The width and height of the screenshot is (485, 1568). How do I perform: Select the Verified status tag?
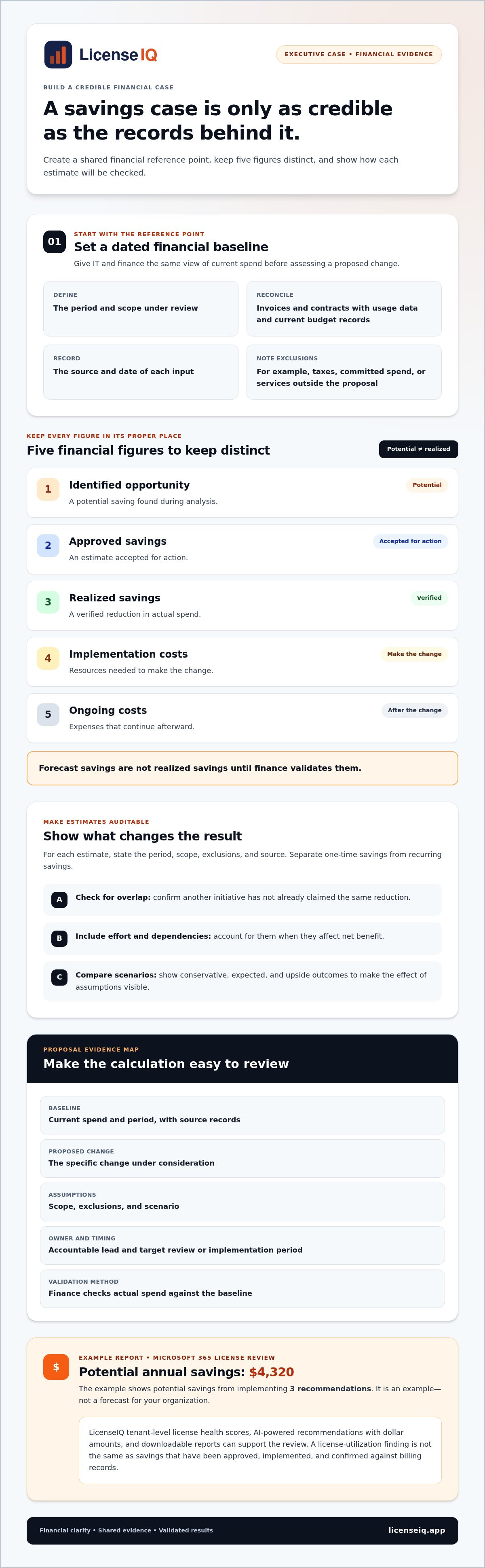pyautogui.click(x=429, y=598)
